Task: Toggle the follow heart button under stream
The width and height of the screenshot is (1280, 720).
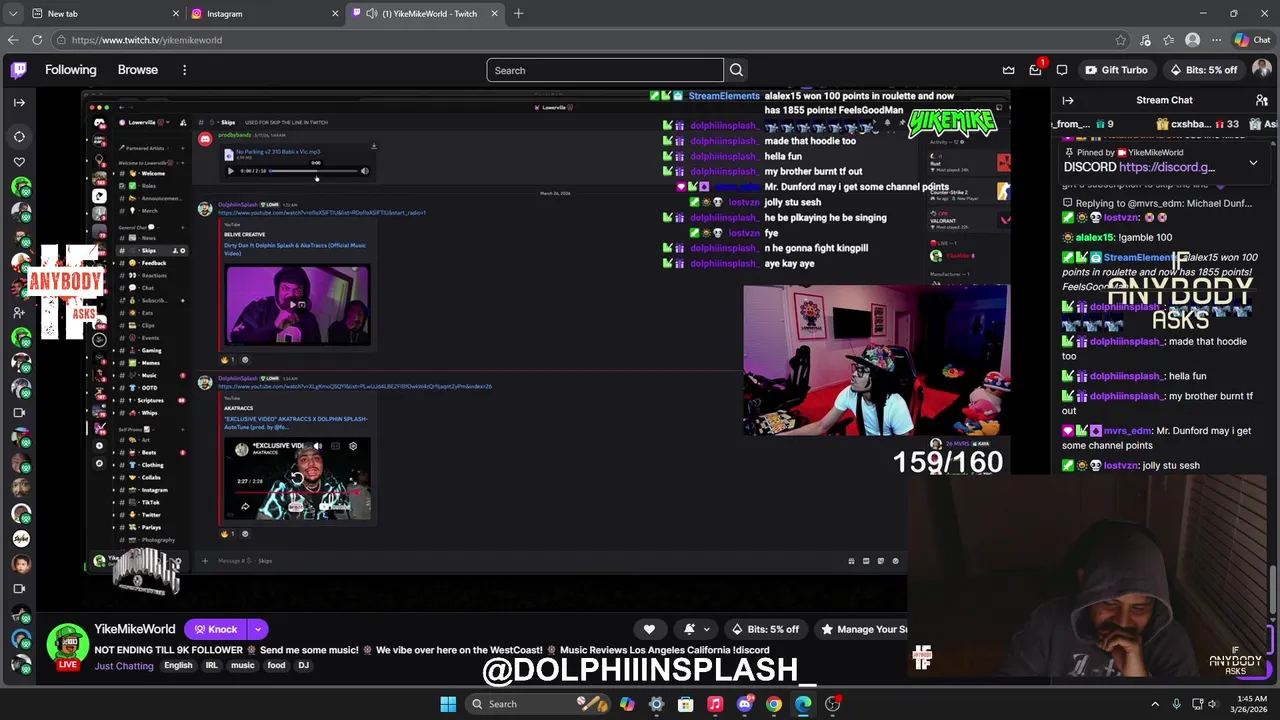Action: click(649, 629)
